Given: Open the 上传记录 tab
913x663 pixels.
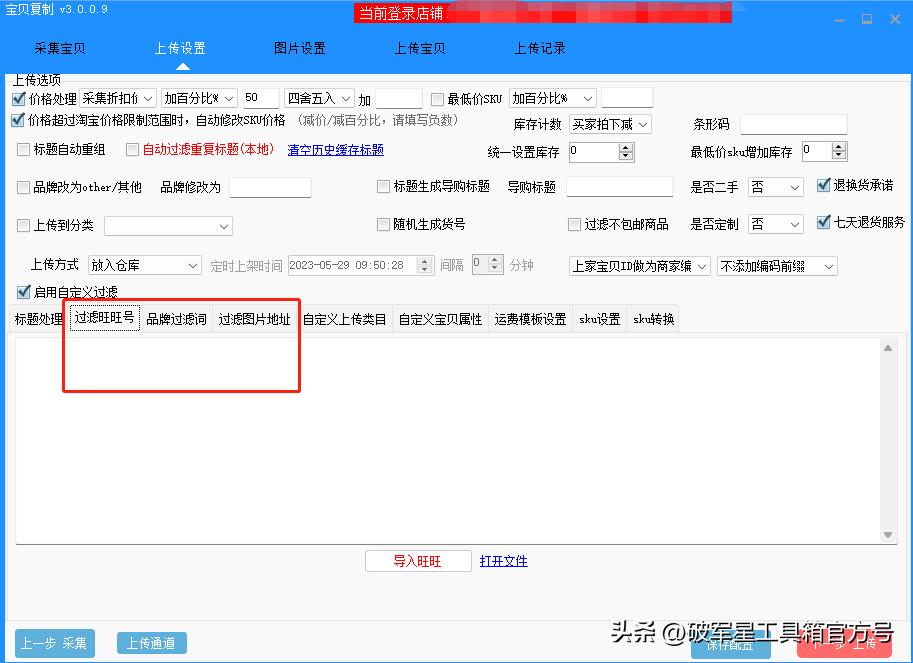Looking at the screenshot, I should click(x=540, y=46).
